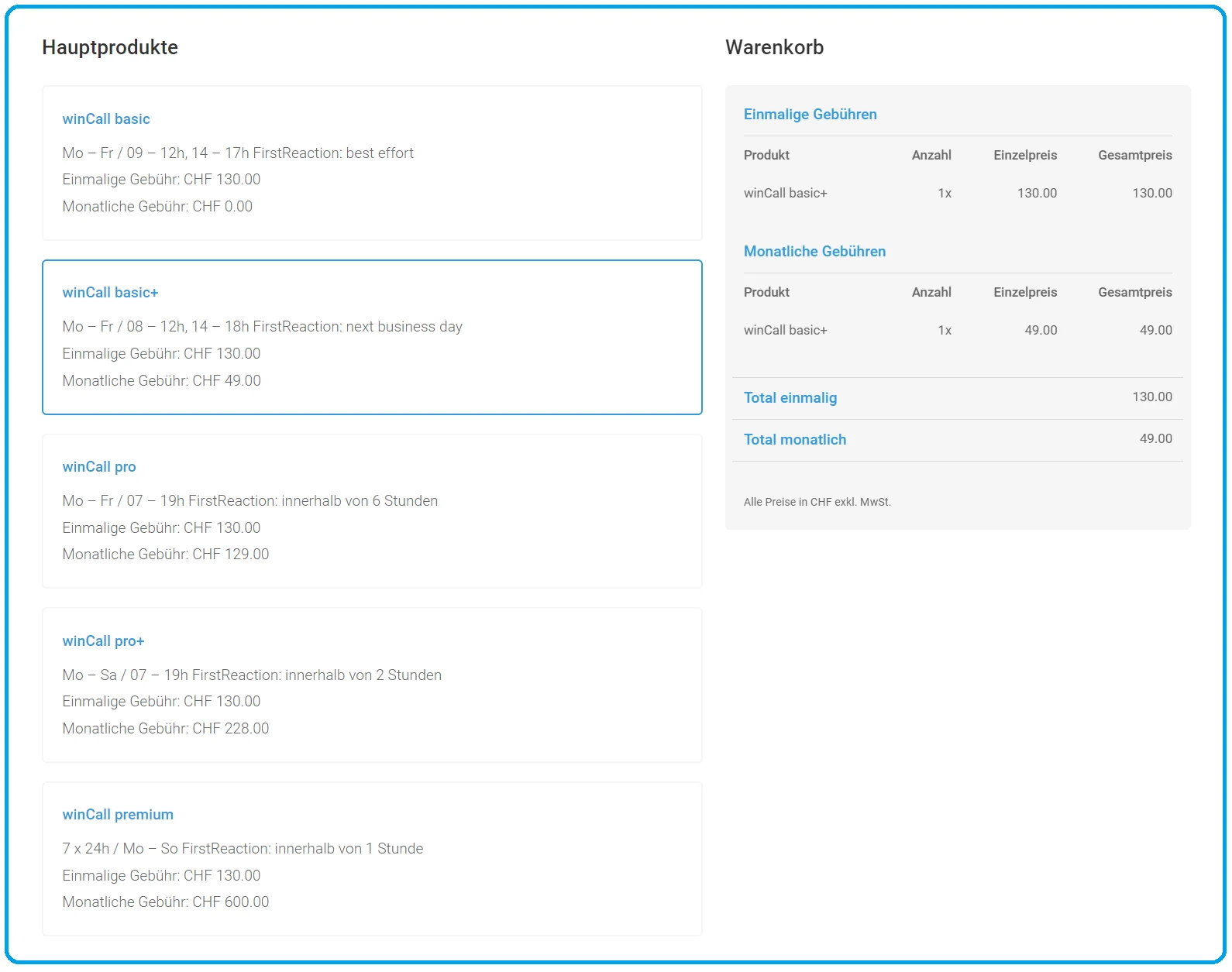Viewport: 1232px width, 972px height.
Task: Select the winCall basic product title
Action: pyautogui.click(x=106, y=119)
